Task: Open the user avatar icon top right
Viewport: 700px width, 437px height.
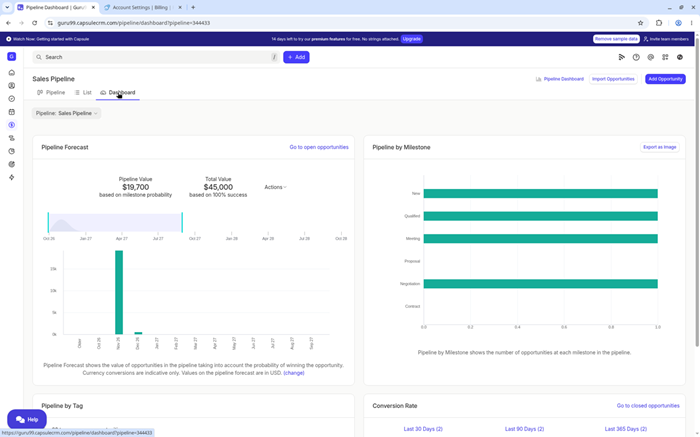Action: [680, 57]
